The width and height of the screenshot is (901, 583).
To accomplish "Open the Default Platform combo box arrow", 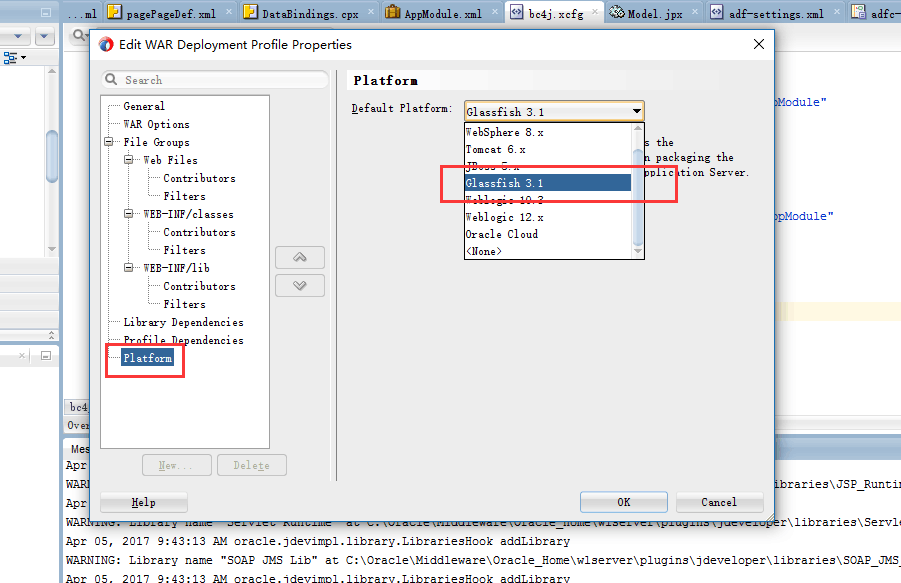I will pos(637,111).
